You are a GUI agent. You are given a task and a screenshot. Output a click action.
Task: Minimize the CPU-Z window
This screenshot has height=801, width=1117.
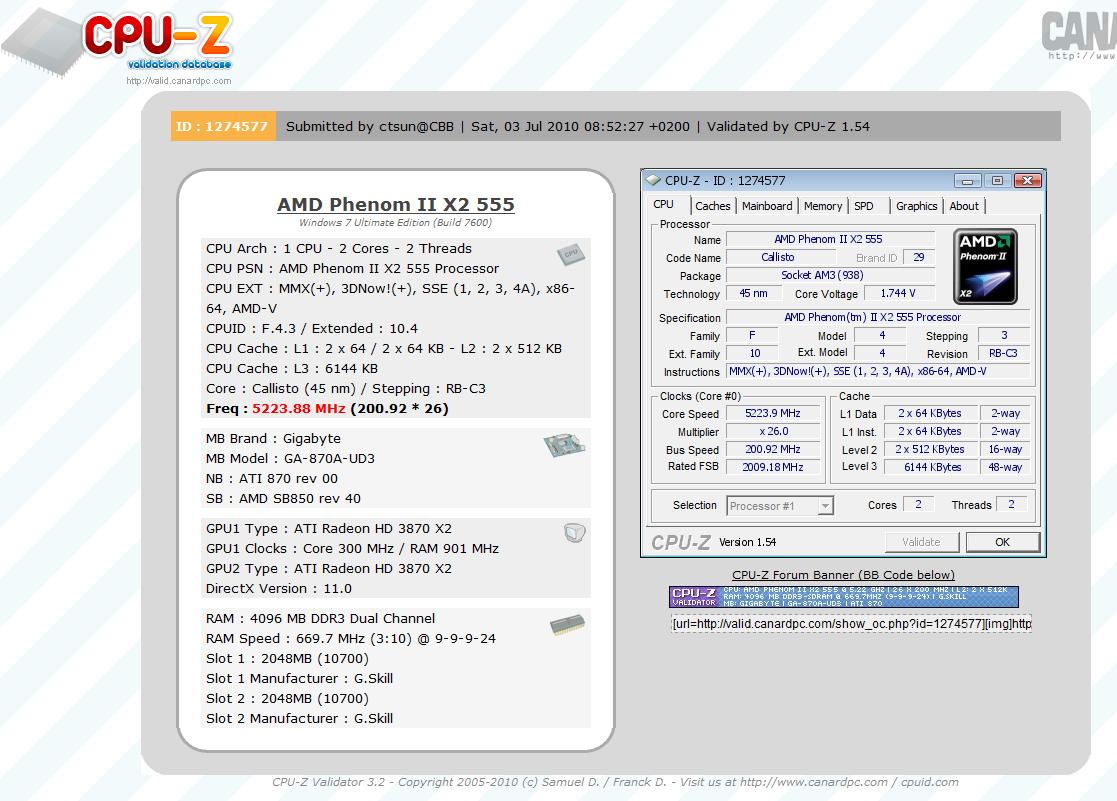pyautogui.click(x=967, y=181)
